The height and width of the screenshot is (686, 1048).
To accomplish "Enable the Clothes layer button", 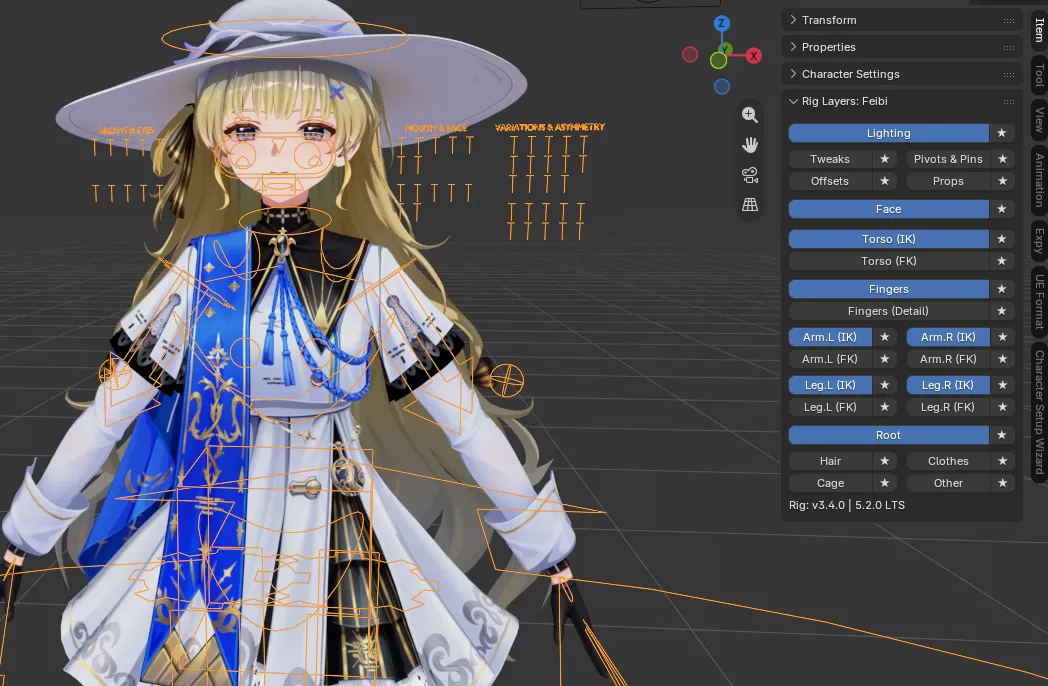I will (948, 461).
